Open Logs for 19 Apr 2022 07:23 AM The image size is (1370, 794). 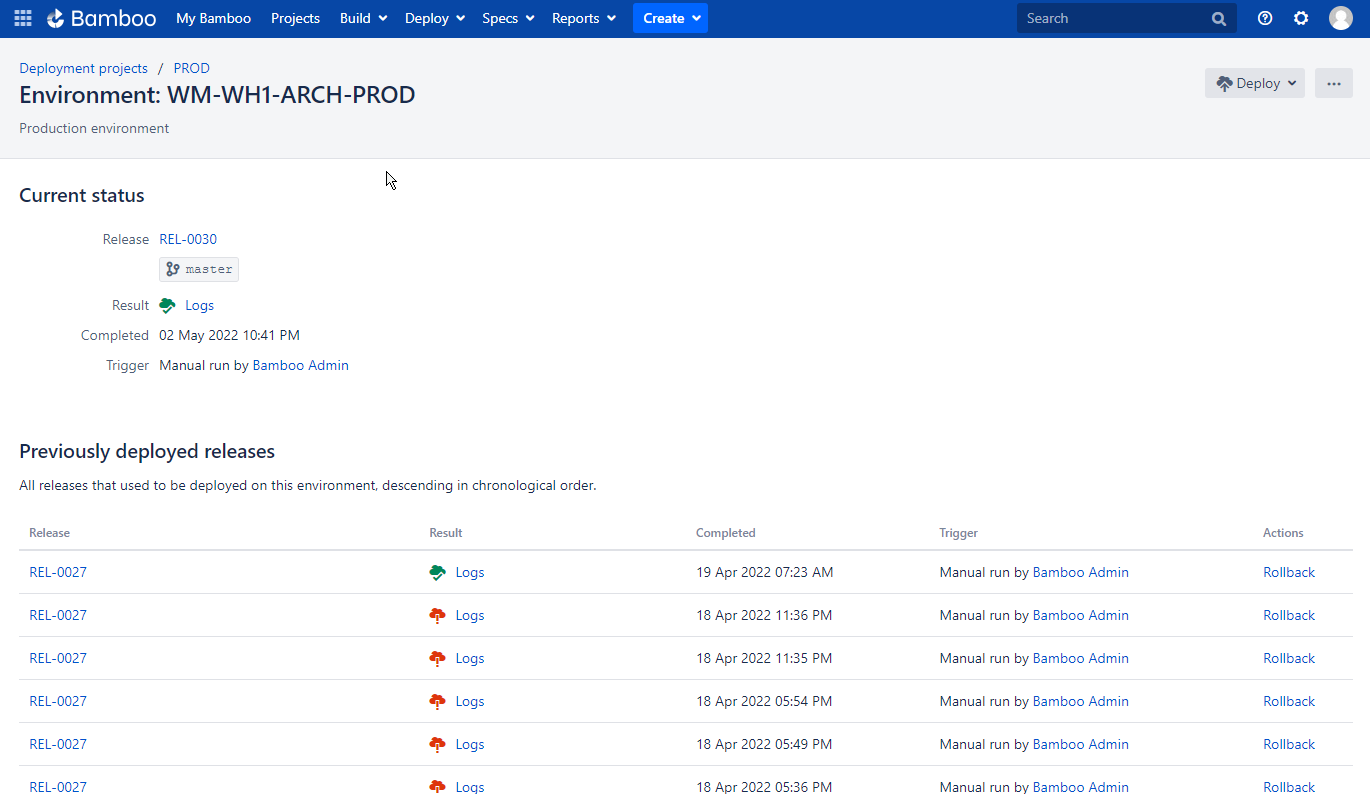coord(470,573)
